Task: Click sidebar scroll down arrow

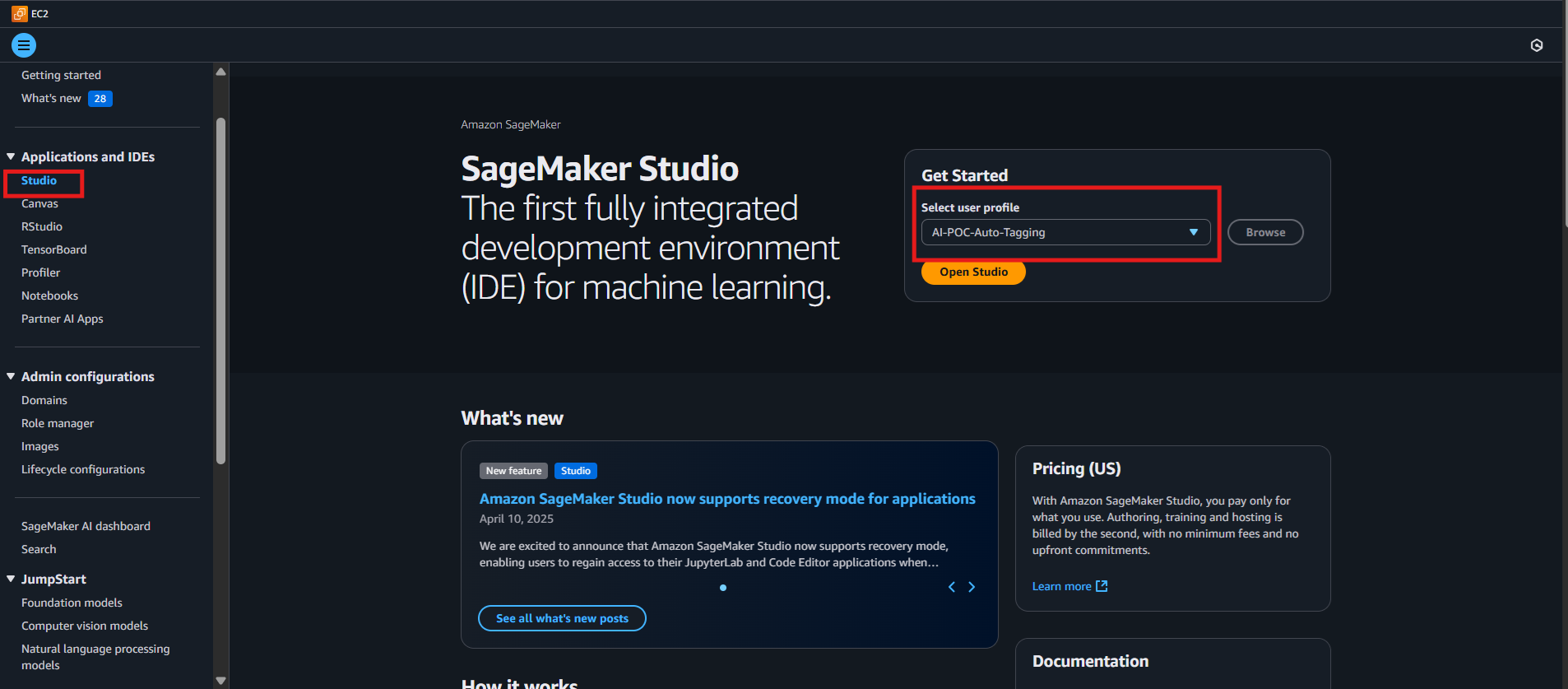Action: click(x=220, y=681)
